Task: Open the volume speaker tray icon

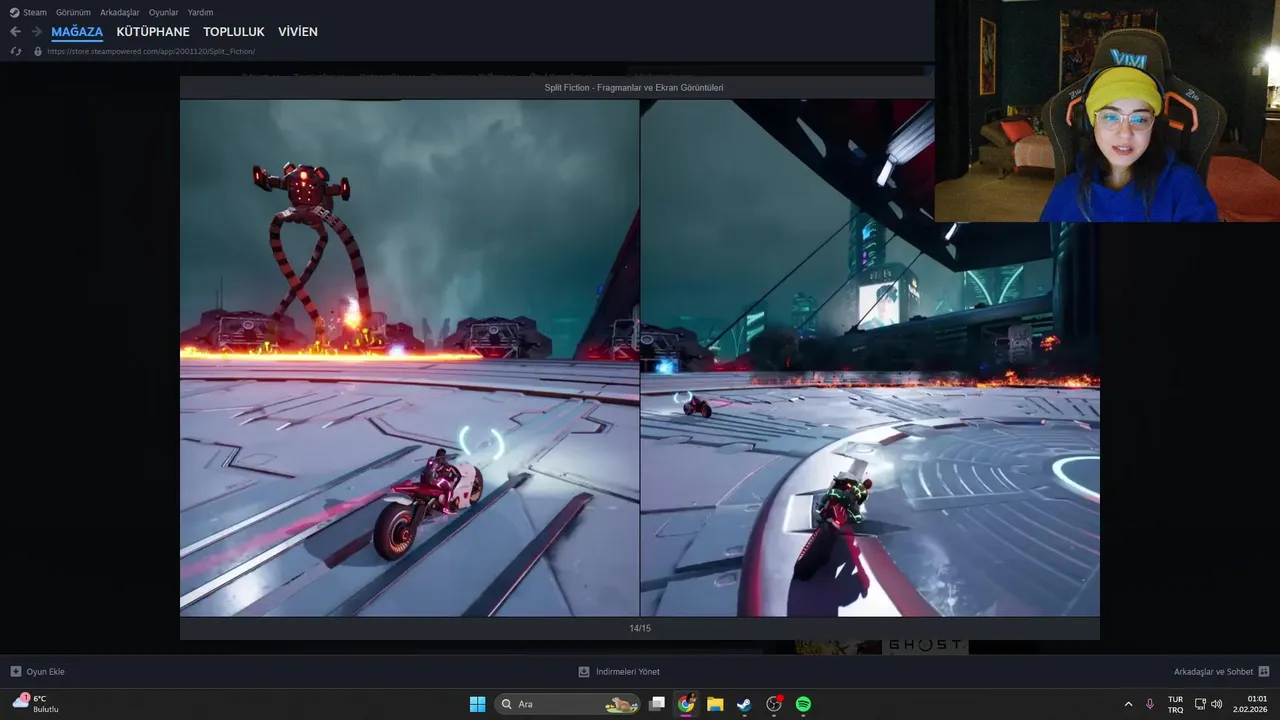Action: pos(1217,704)
